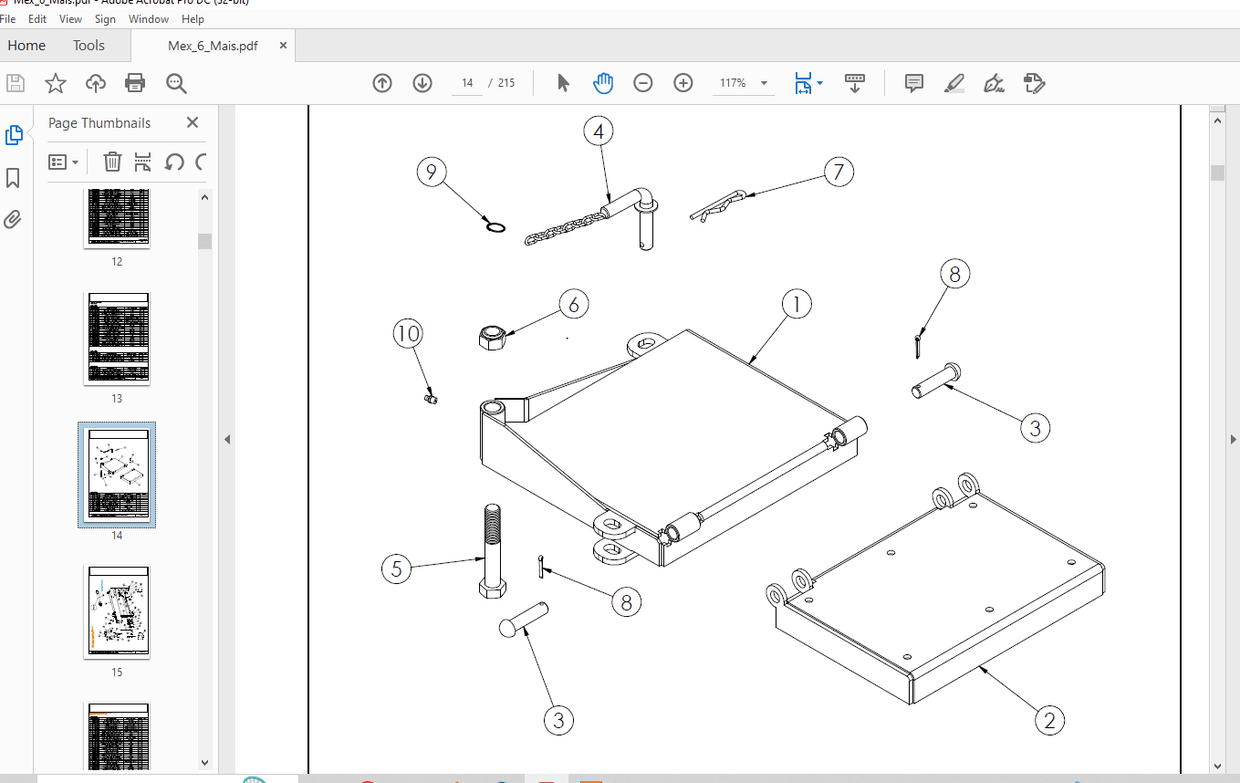Screen dimensions: 1240x783
Task: Close the Page Thumbnails pane
Action: click(192, 123)
